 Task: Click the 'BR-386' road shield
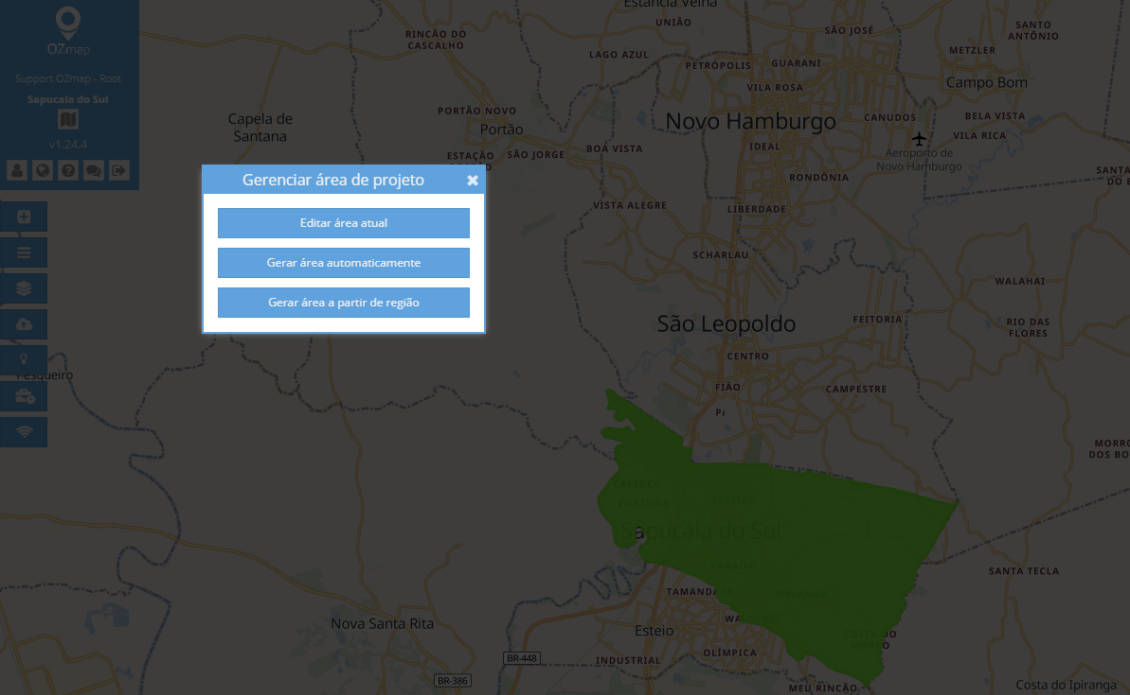click(453, 681)
